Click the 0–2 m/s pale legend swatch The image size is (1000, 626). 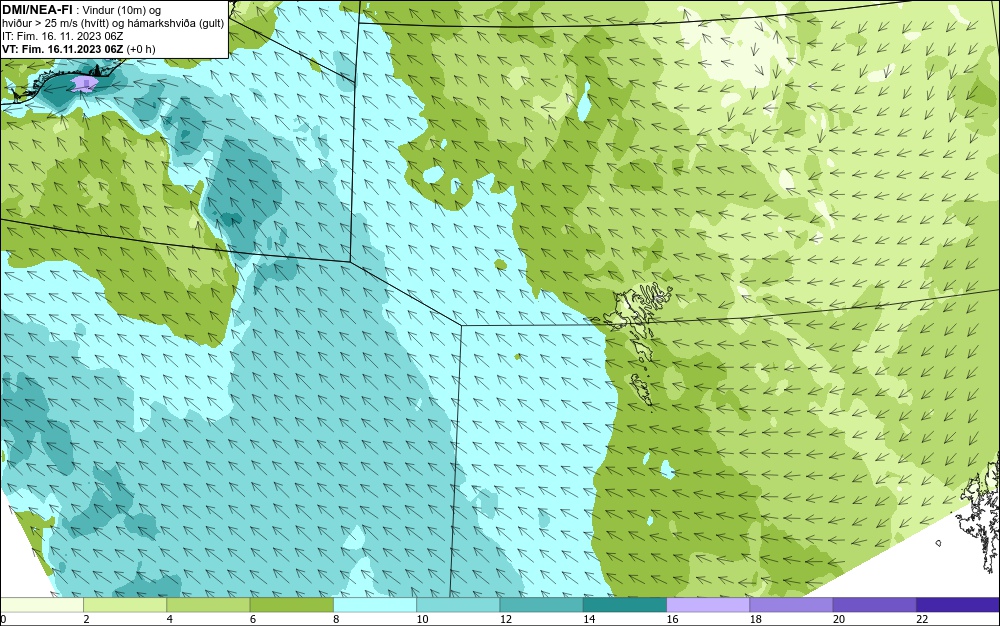point(42,605)
